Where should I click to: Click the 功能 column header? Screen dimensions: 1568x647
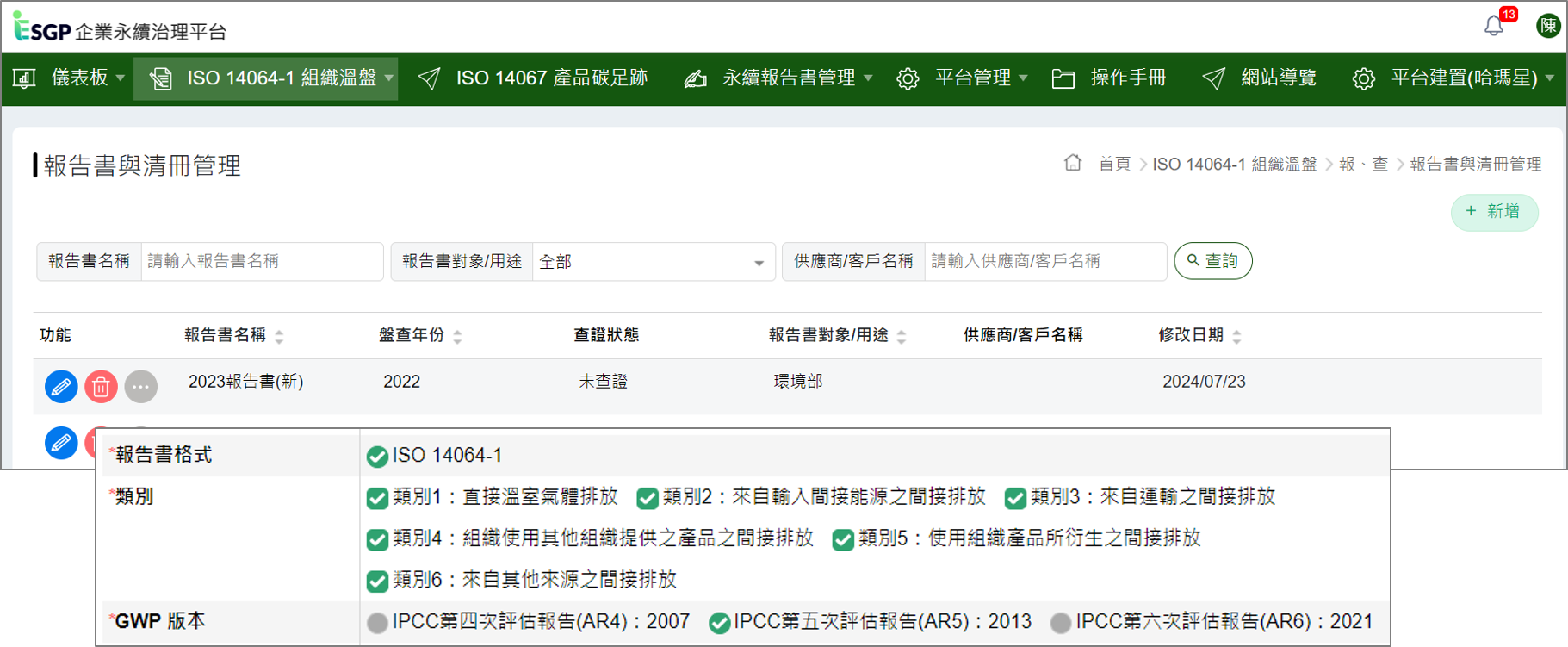pyautogui.click(x=55, y=335)
